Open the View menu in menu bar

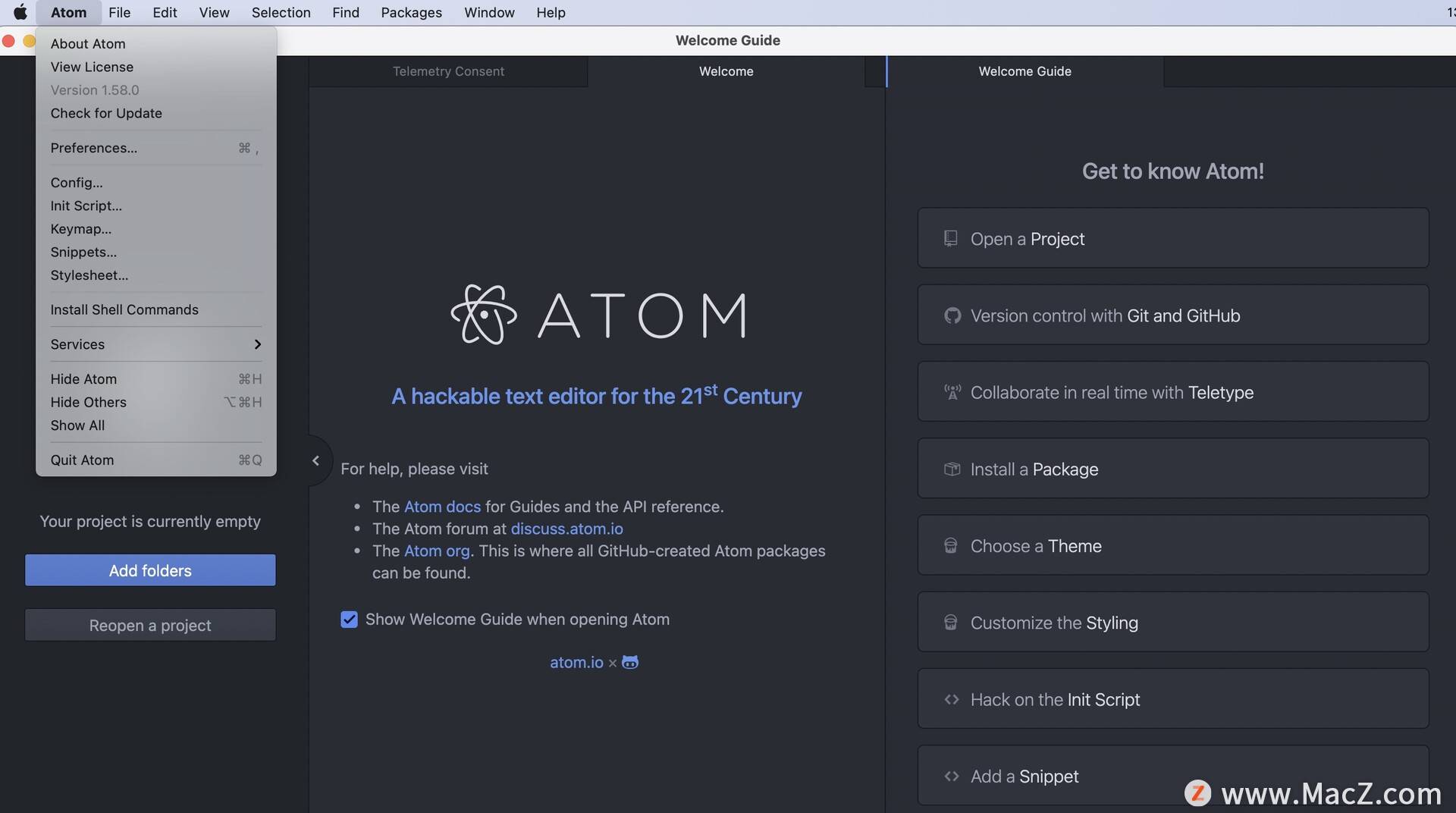pyautogui.click(x=214, y=12)
